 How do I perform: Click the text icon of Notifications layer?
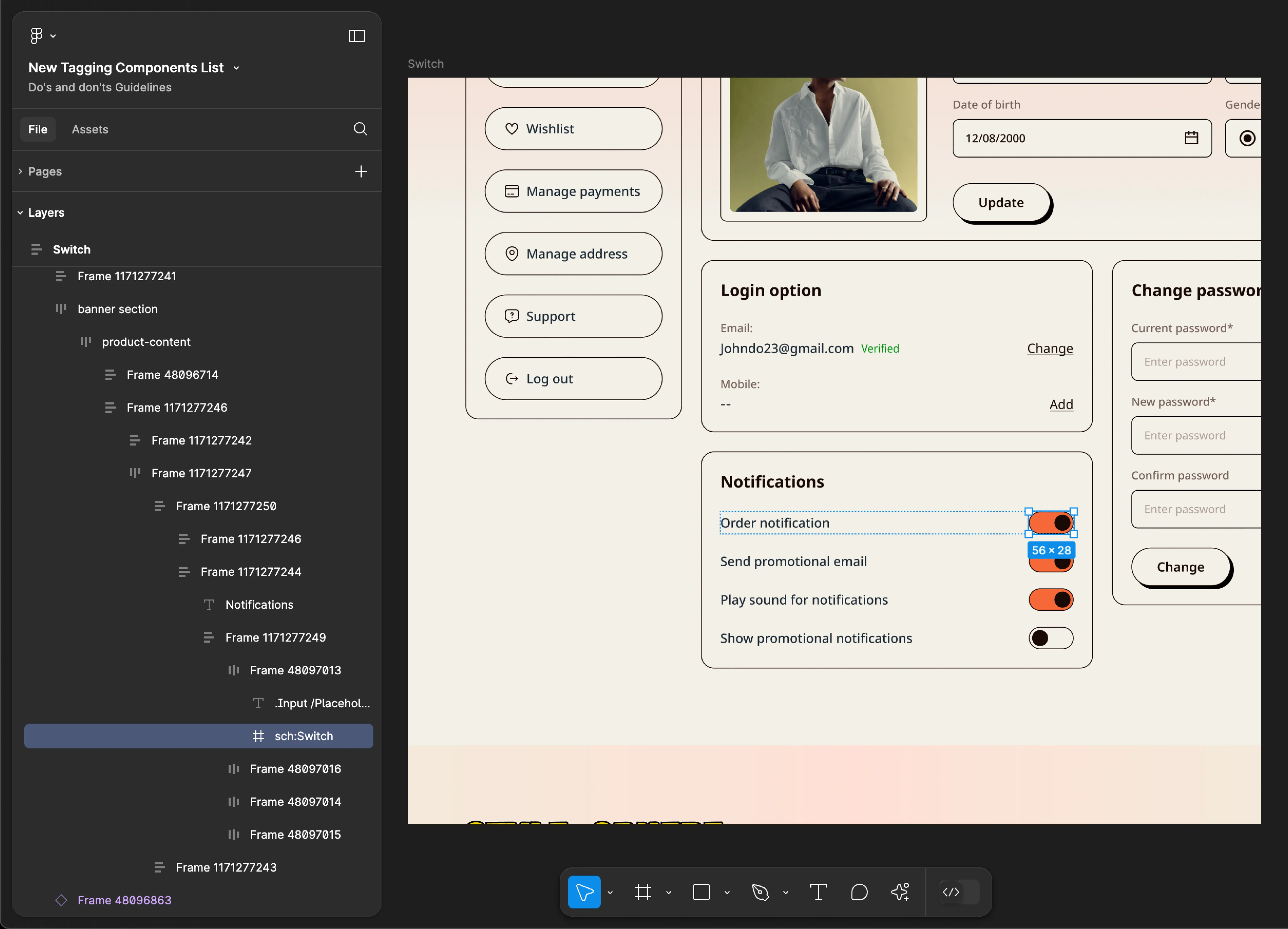[x=209, y=604]
